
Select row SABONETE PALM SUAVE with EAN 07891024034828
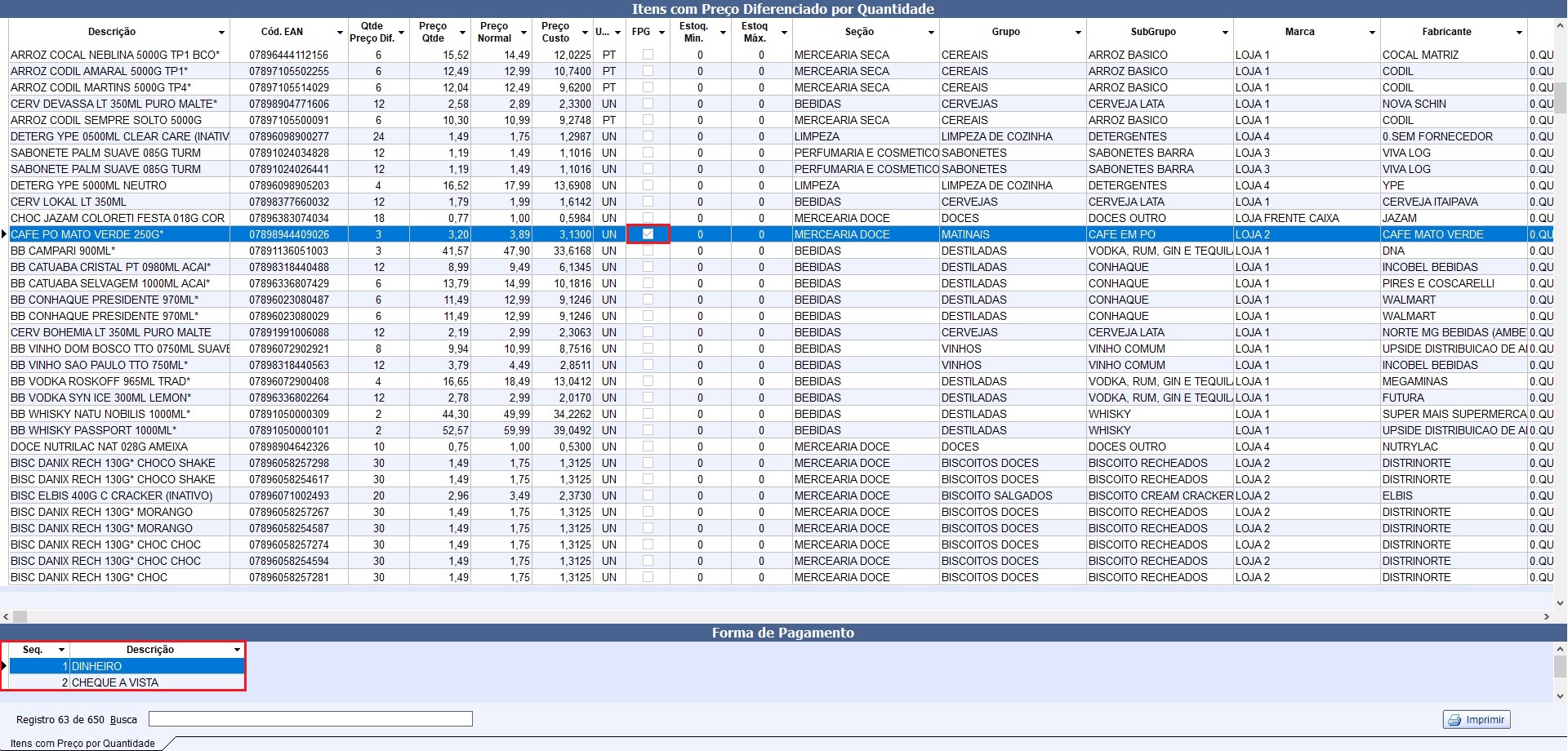click(x=781, y=153)
